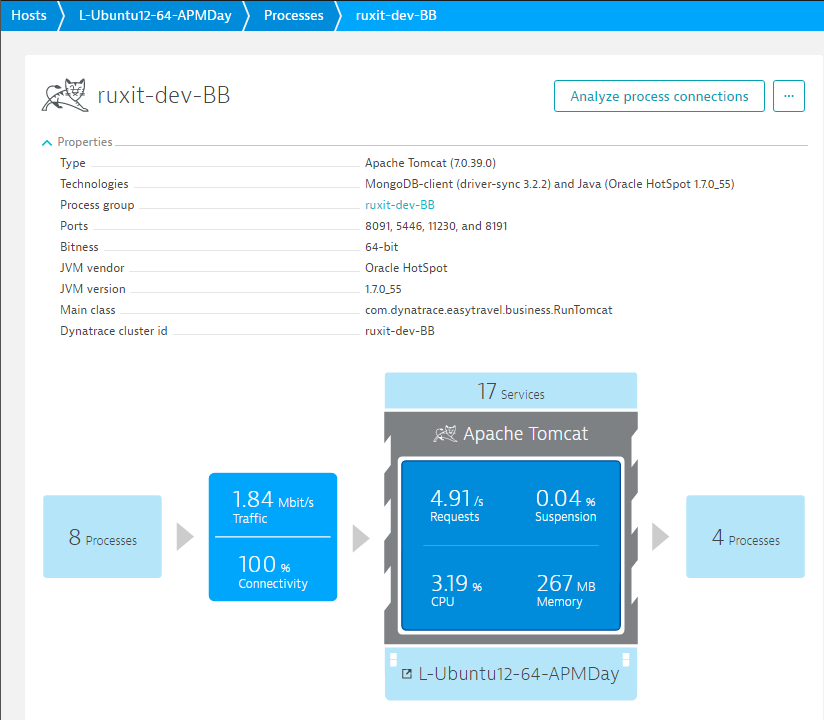Select the 3.19 % CPU metric
824x720 pixels.
click(x=456, y=590)
